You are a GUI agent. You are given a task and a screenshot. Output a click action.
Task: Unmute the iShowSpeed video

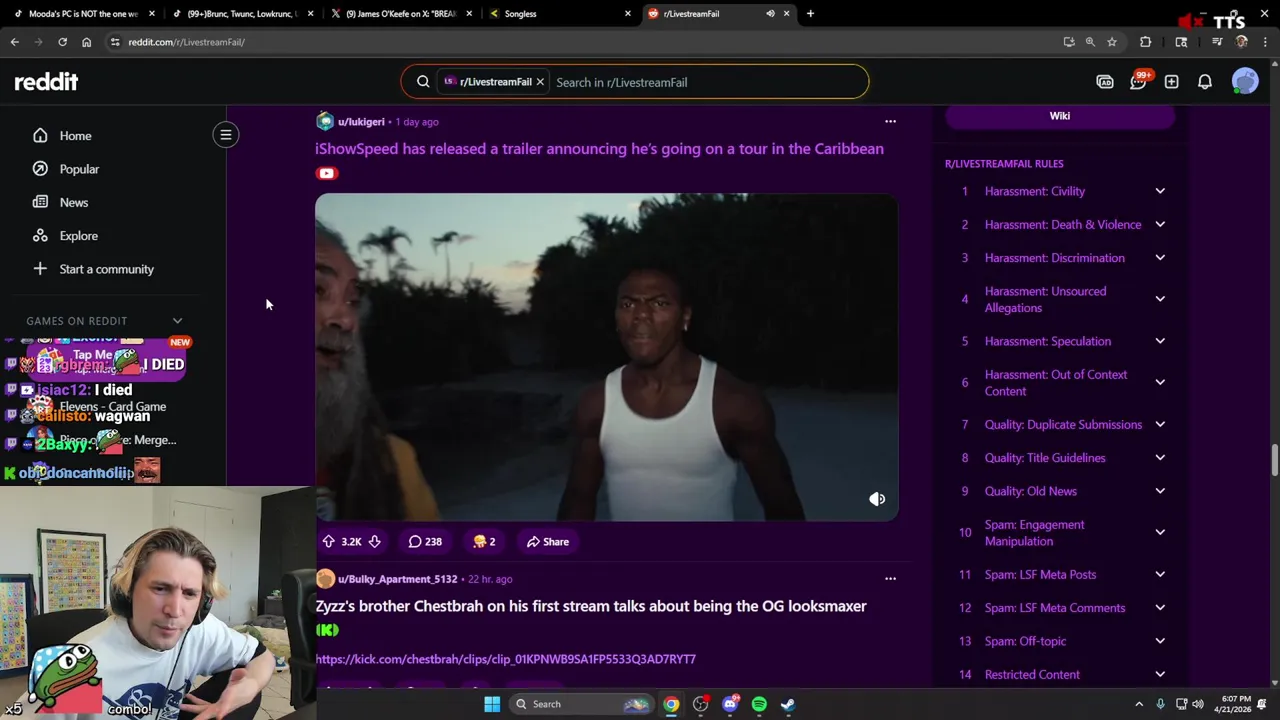click(x=877, y=499)
